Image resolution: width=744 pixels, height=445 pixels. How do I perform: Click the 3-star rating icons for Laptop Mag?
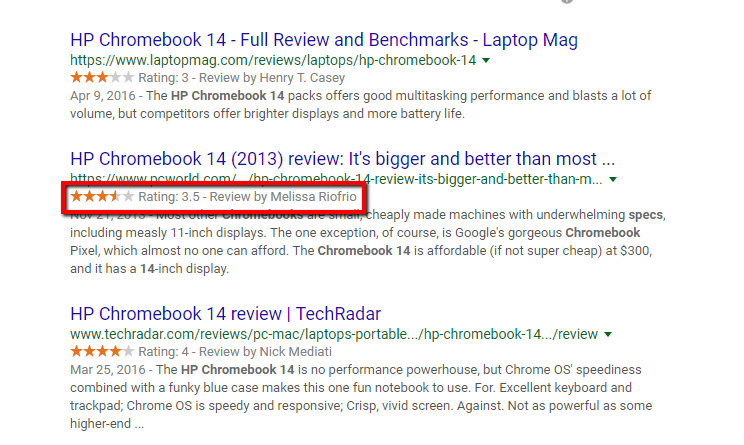(x=101, y=78)
